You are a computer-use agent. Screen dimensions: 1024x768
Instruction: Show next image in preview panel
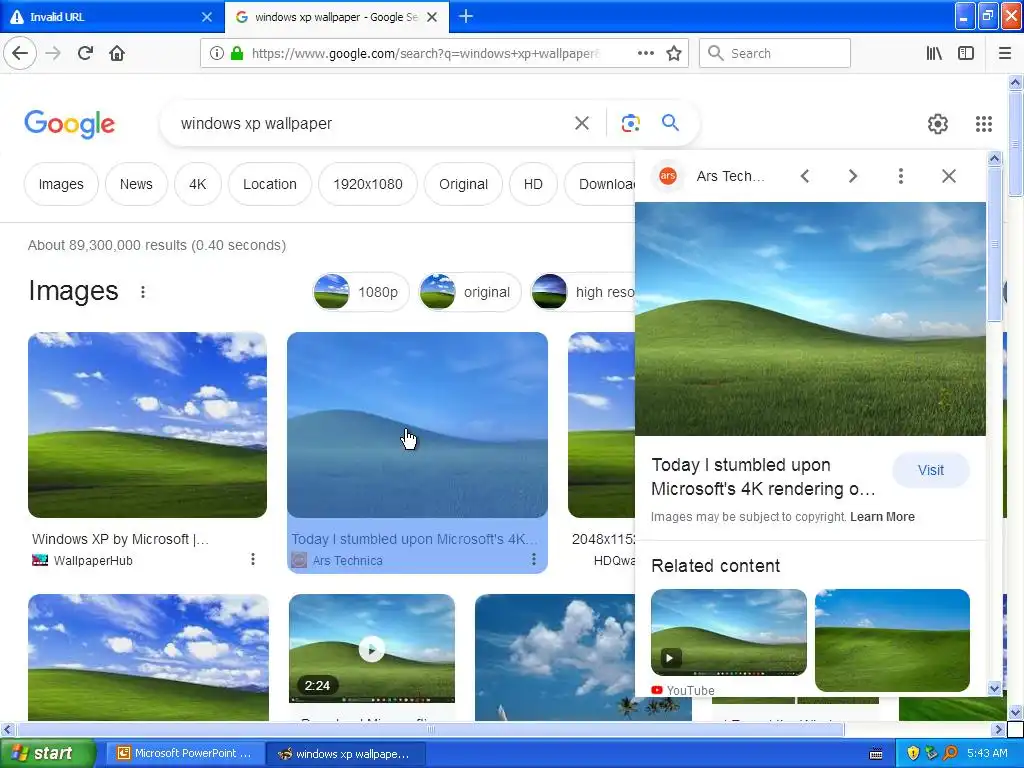852,176
